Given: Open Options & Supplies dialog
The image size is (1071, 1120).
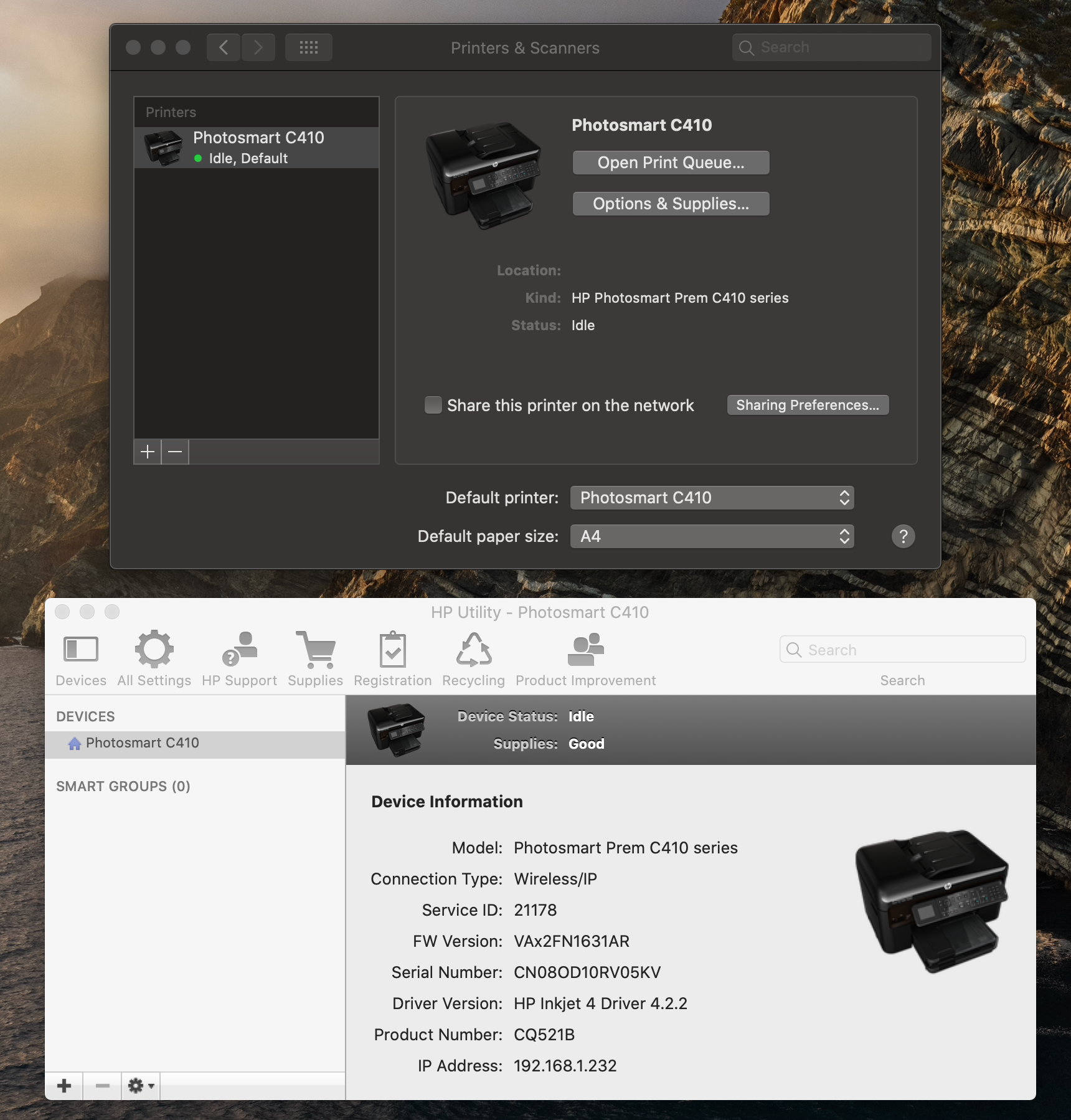Looking at the screenshot, I should click(671, 204).
